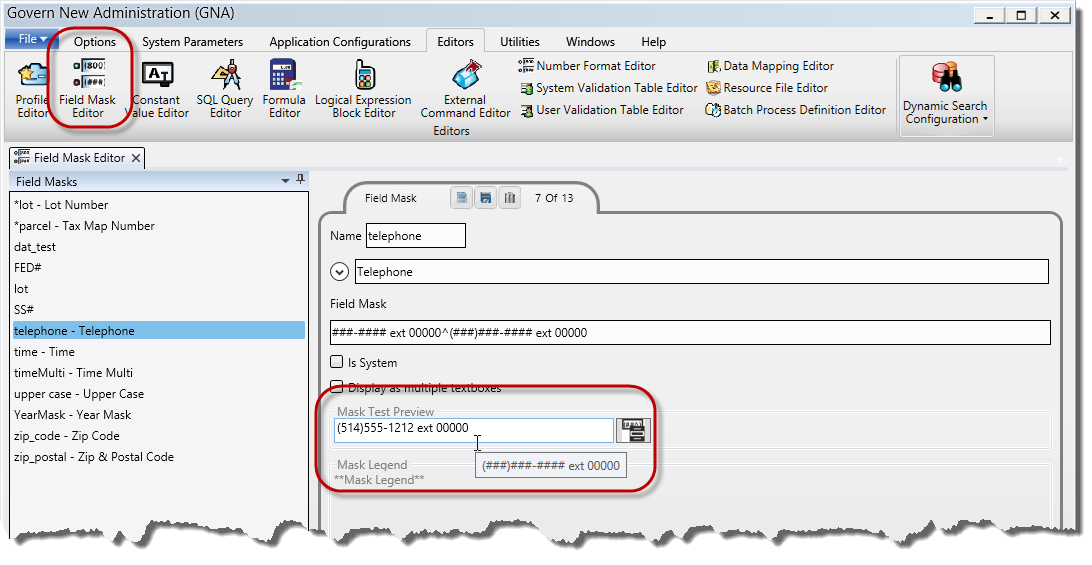This screenshot has height=565, width=1092.
Task: Expand the round chevron beside Telephone description
Action: (x=339, y=272)
